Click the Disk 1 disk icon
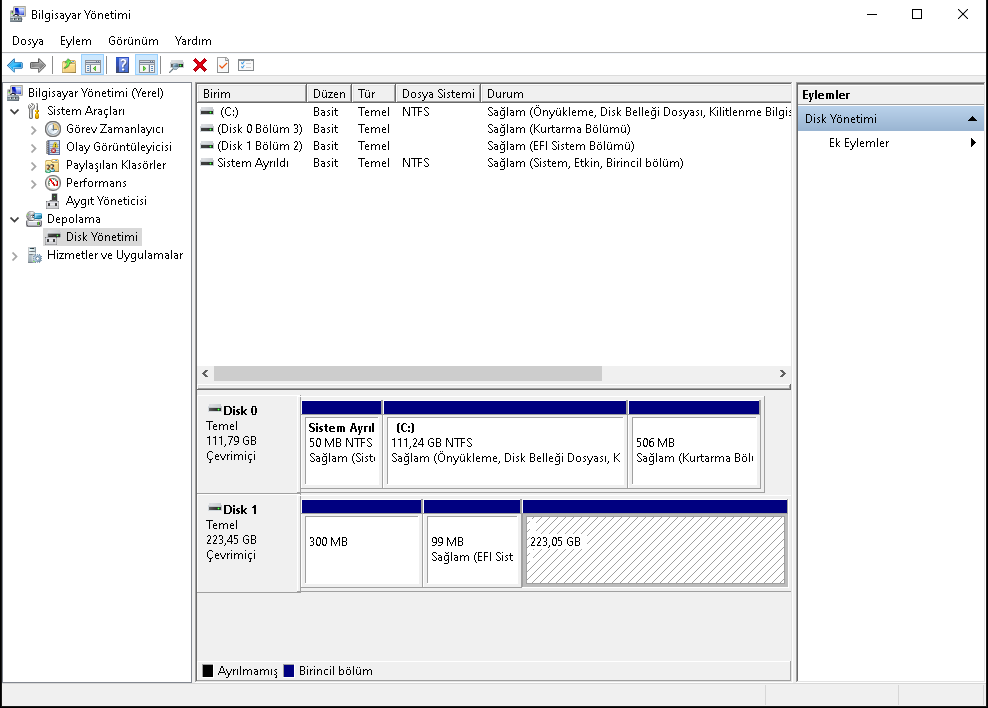The height and width of the screenshot is (708, 988). coord(215,508)
